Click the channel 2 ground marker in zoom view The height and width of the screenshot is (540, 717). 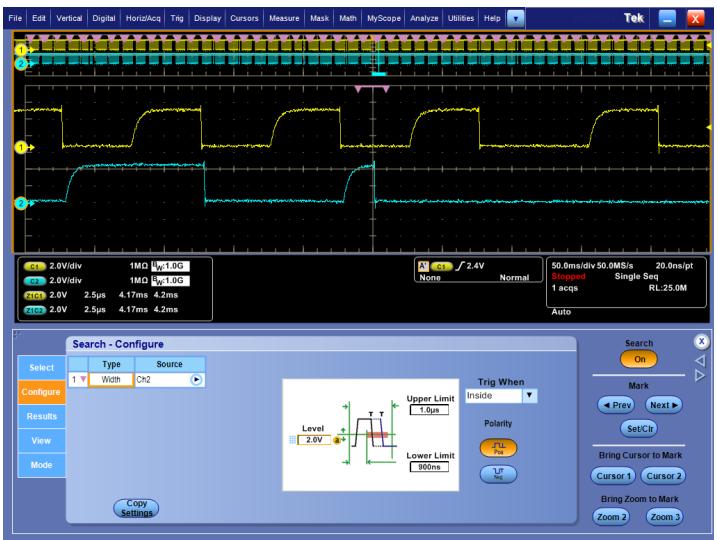[x=21, y=203]
